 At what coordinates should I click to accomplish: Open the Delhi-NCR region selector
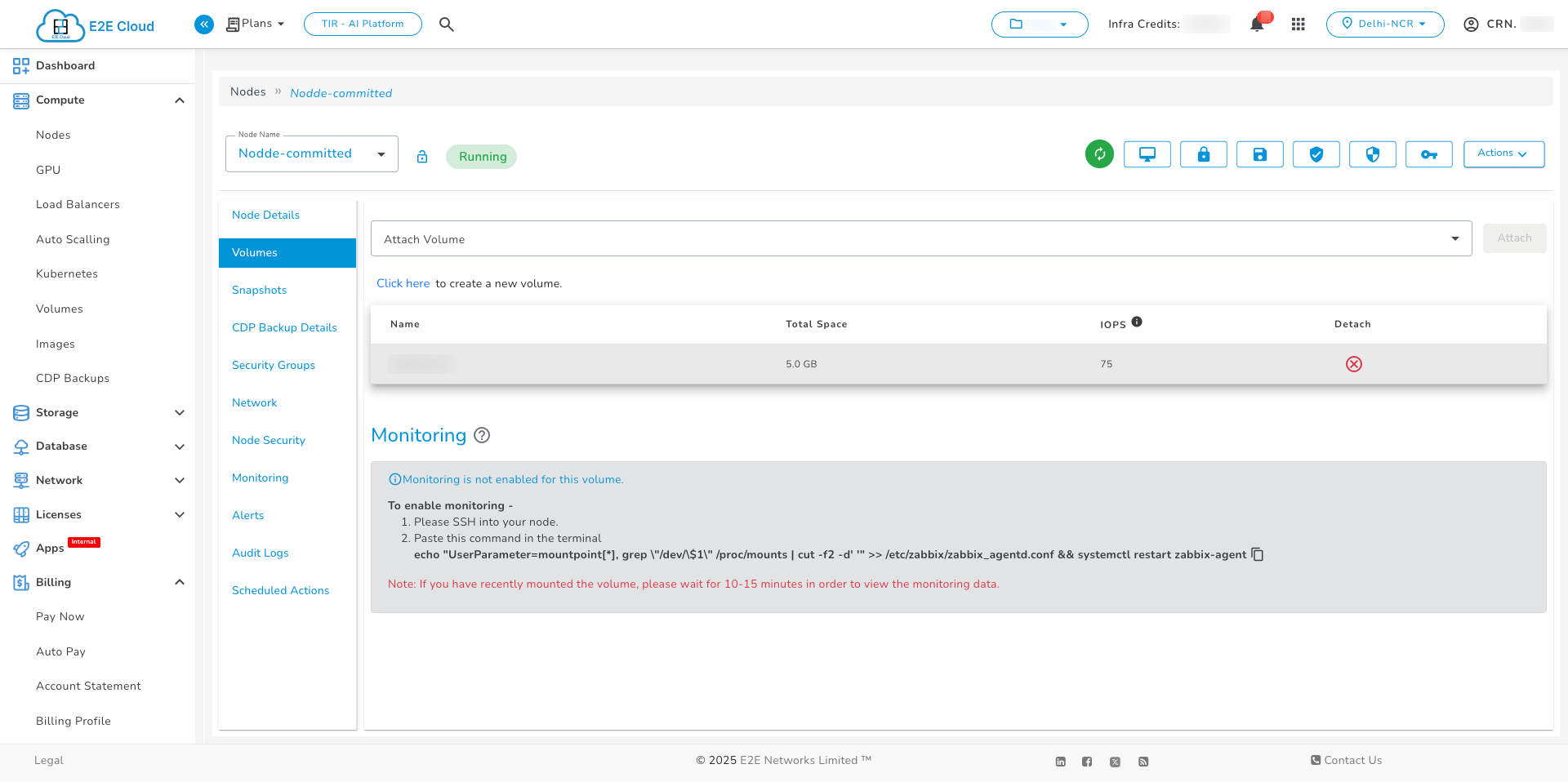(1384, 24)
